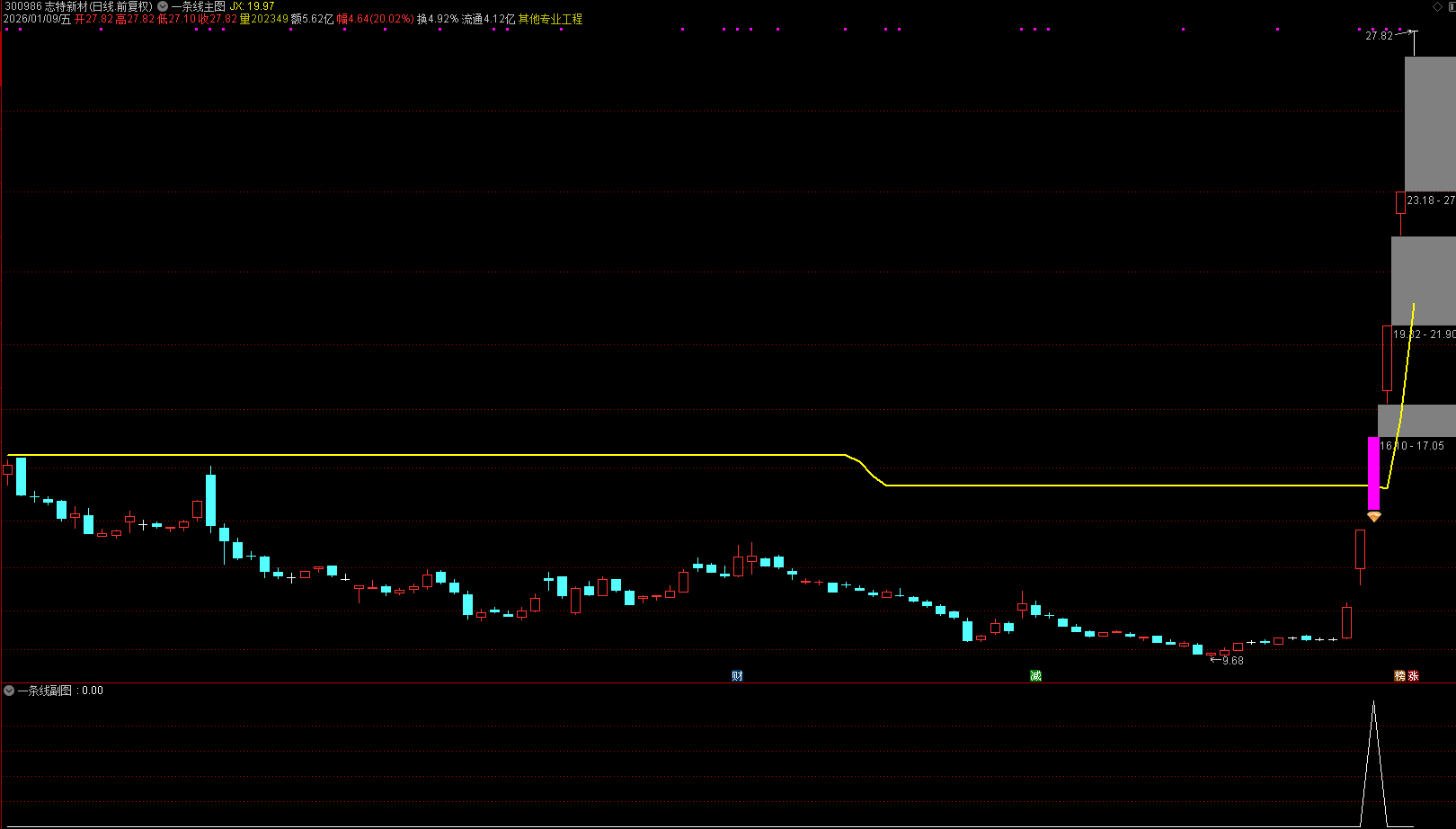Select the magenta signal candlestick
1456x829 pixels.
[x=1373, y=474]
